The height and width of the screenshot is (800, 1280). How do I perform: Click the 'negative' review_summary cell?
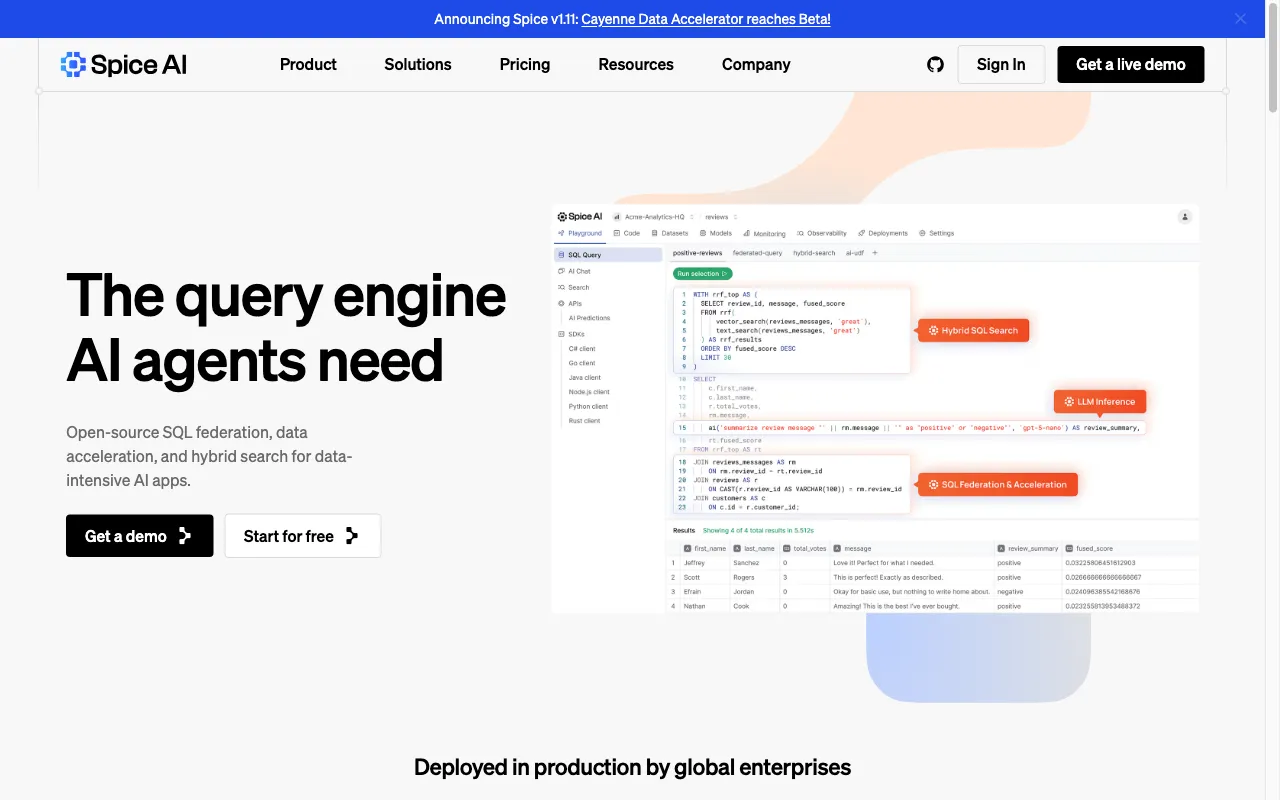[x=1010, y=591]
